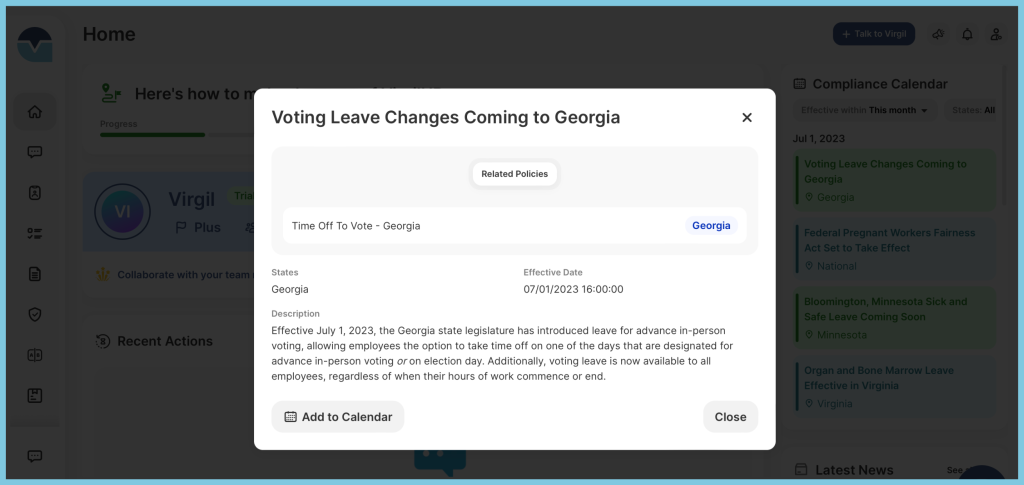Click the megaphone announcements icon
1024x485 pixels.
tap(938, 35)
